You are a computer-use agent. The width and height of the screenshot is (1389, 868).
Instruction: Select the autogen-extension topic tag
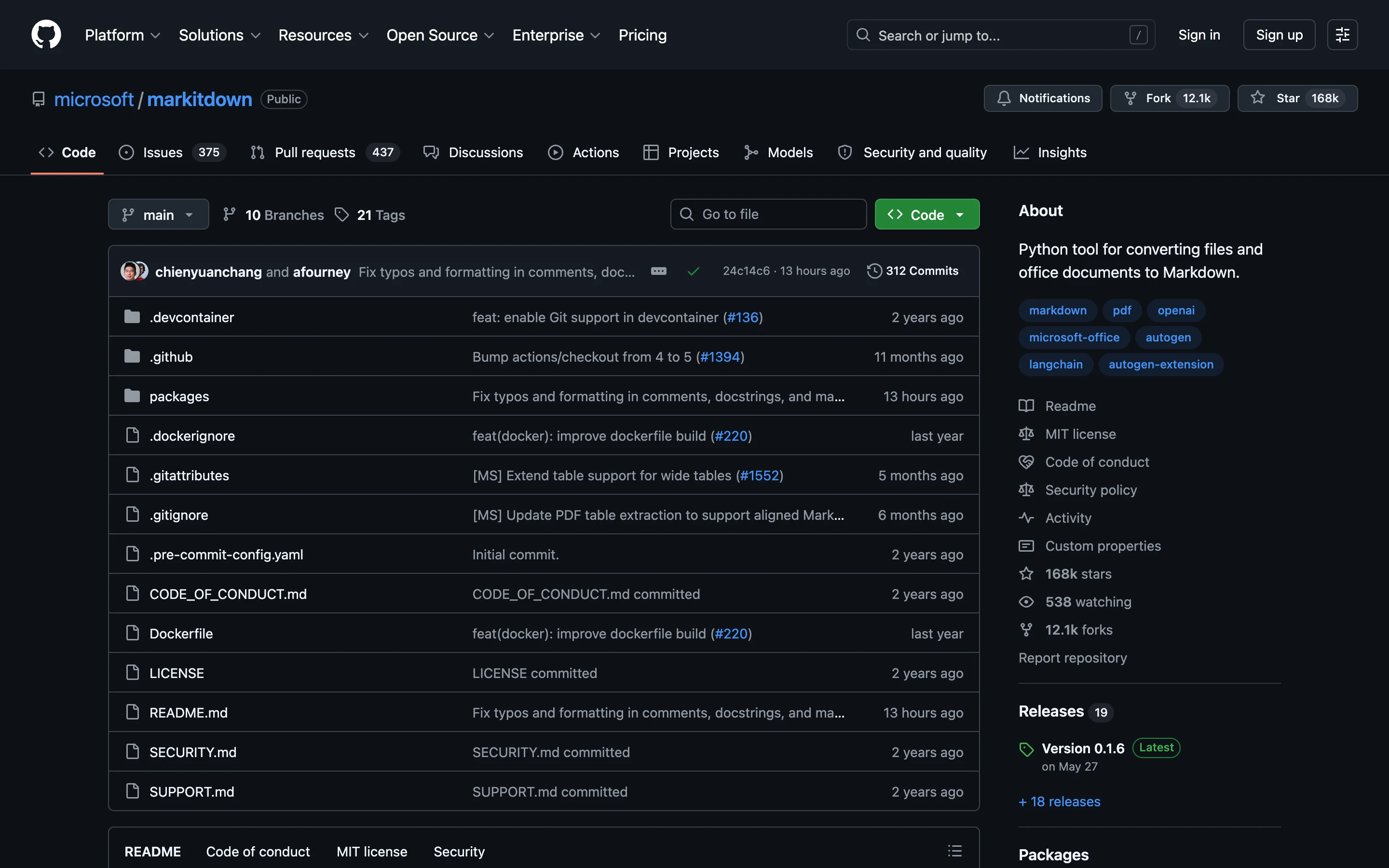tap(1160, 364)
